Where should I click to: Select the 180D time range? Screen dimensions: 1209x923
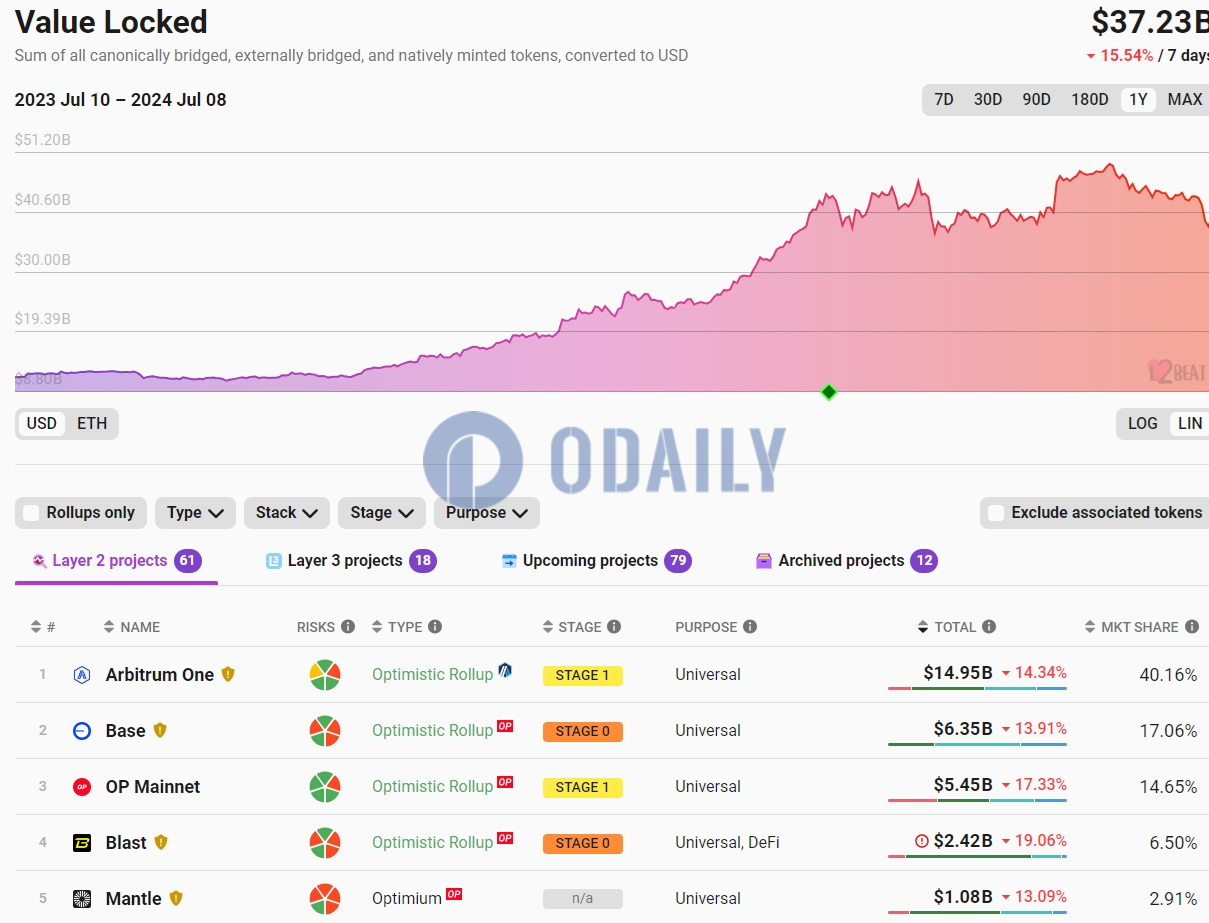pos(1090,100)
